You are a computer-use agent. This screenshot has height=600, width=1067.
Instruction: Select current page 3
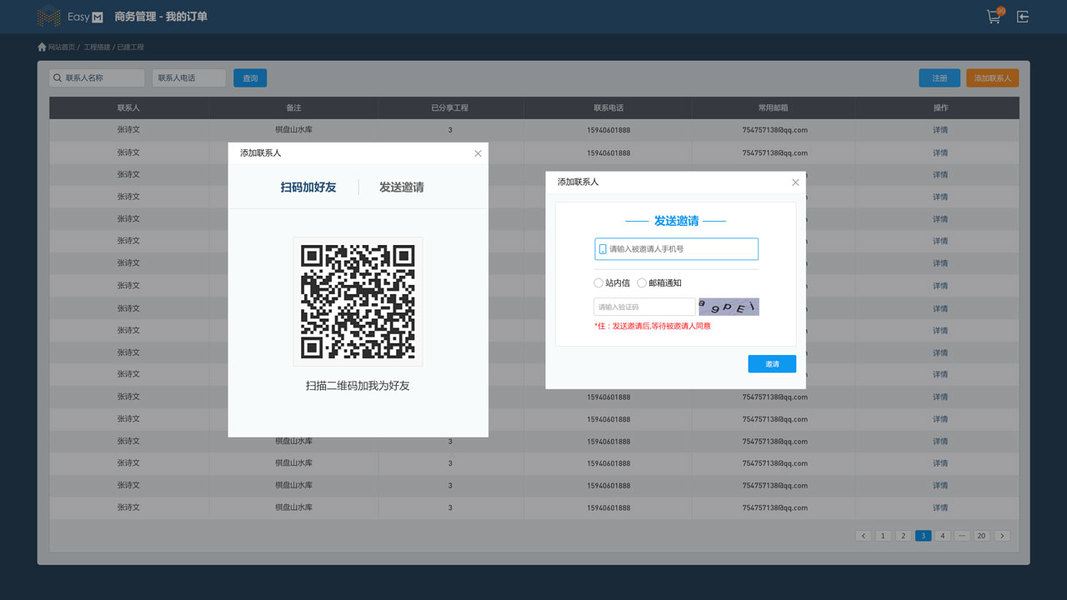(923, 536)
